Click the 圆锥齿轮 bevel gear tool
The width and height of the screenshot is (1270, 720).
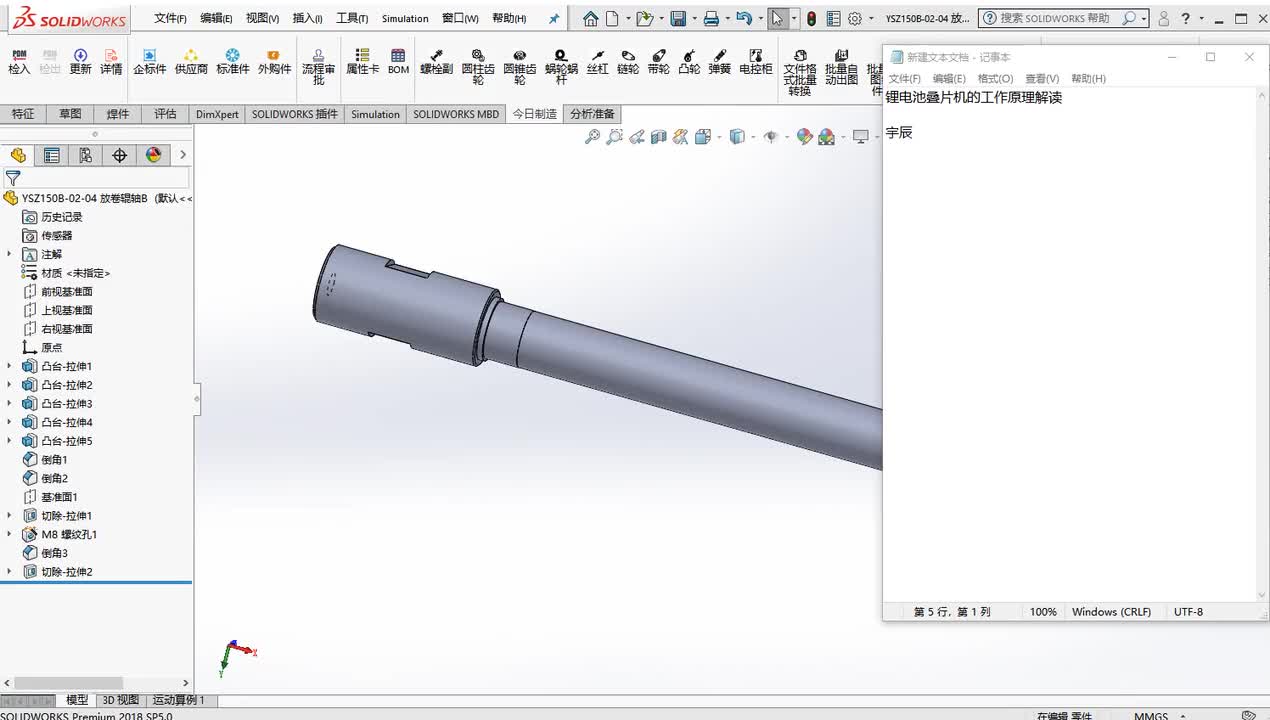[x=519, y=67]
